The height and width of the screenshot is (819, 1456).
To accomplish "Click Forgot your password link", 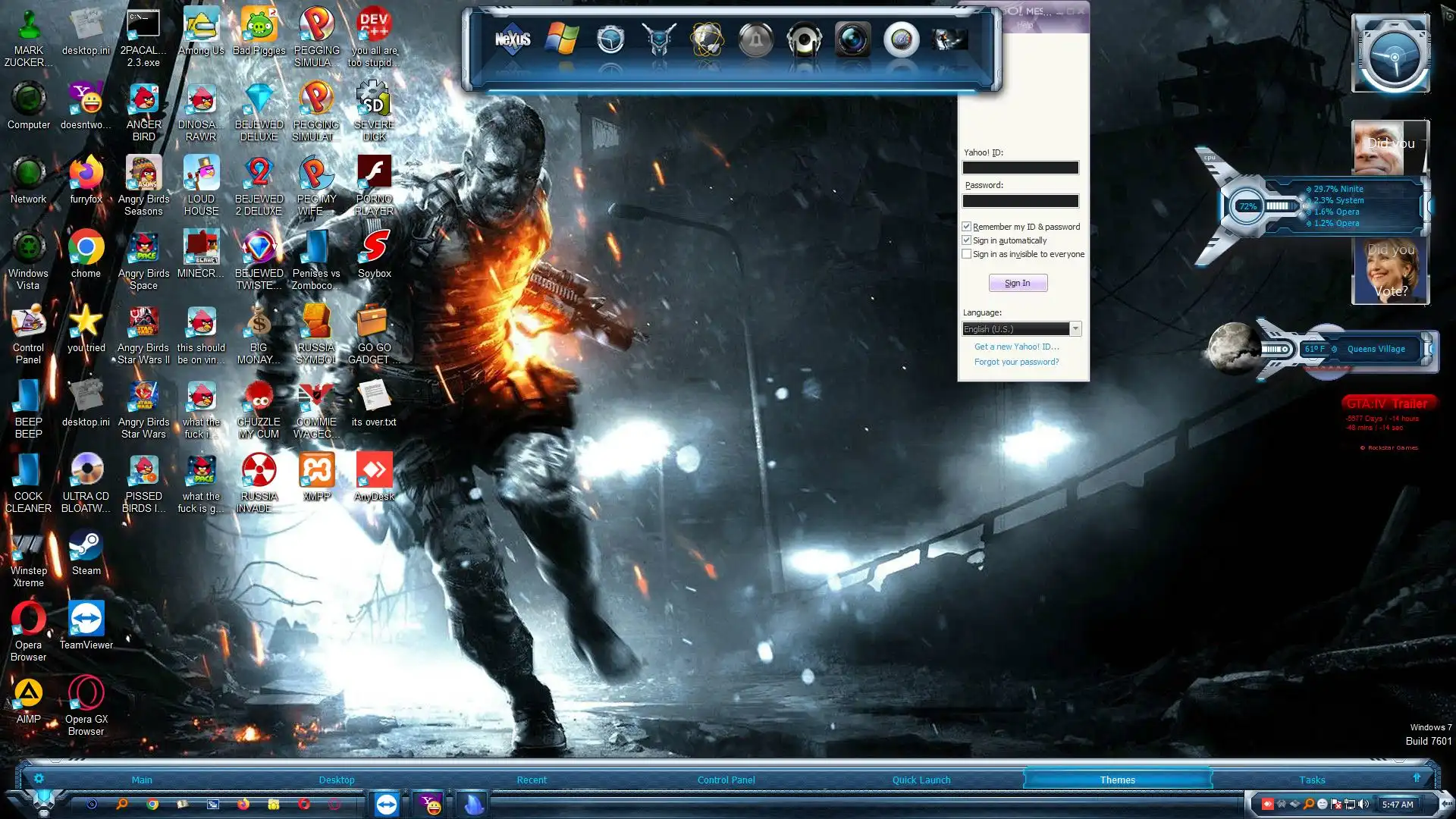I will (x=1016, y=362).
